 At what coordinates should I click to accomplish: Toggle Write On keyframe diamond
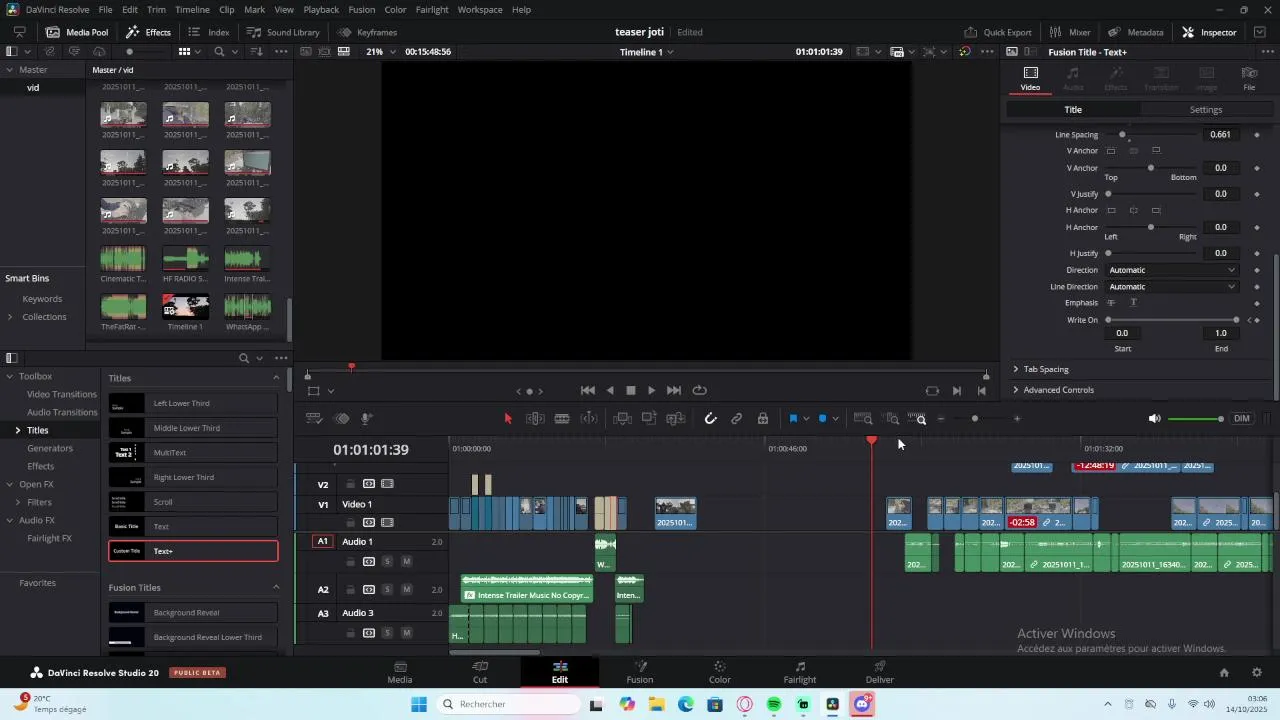click(1257, 321)
